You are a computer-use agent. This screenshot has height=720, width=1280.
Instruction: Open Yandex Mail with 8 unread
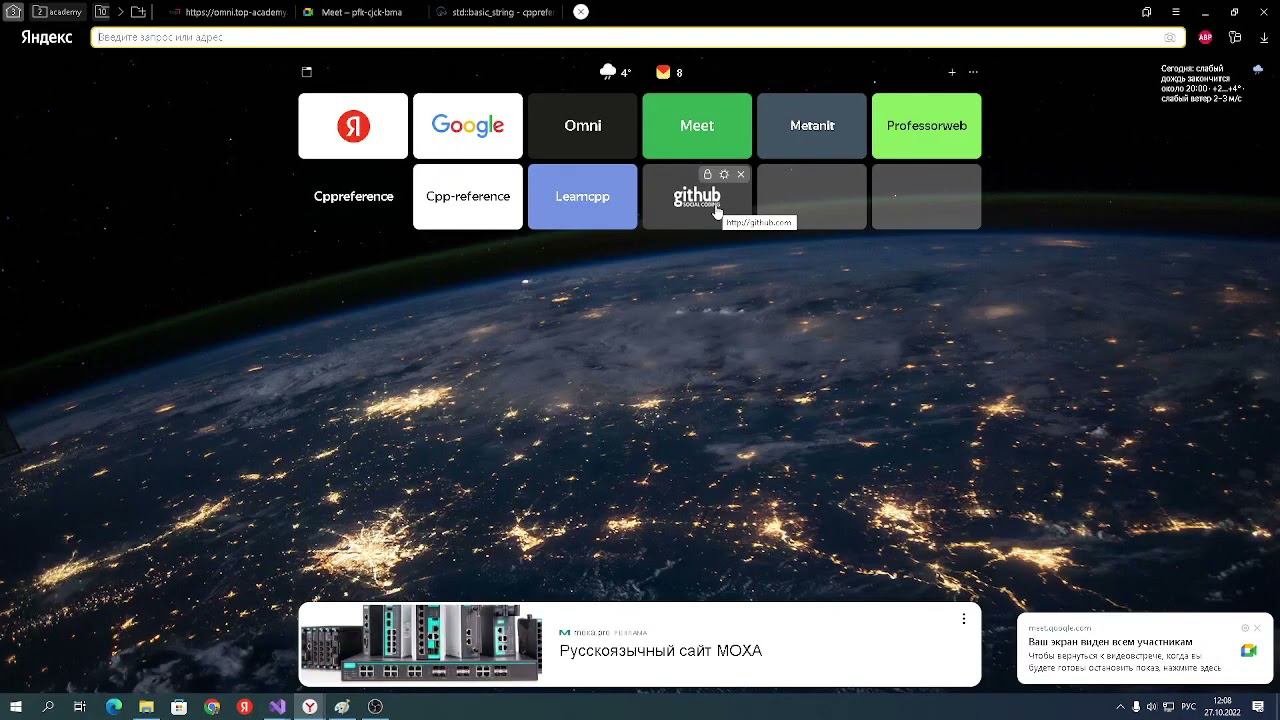coord(669,72)
